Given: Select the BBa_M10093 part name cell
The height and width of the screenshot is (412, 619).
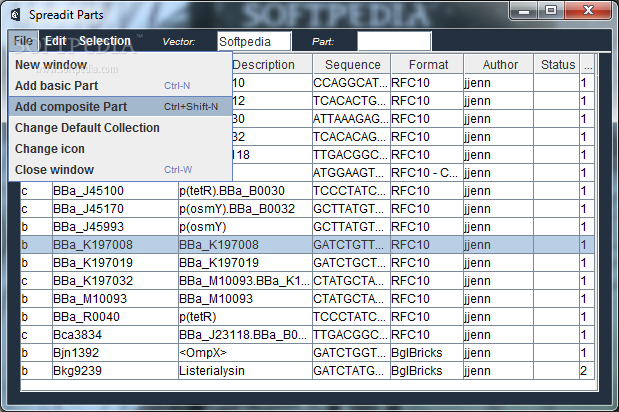Looking at the screenshot, I should pos(115,299).
